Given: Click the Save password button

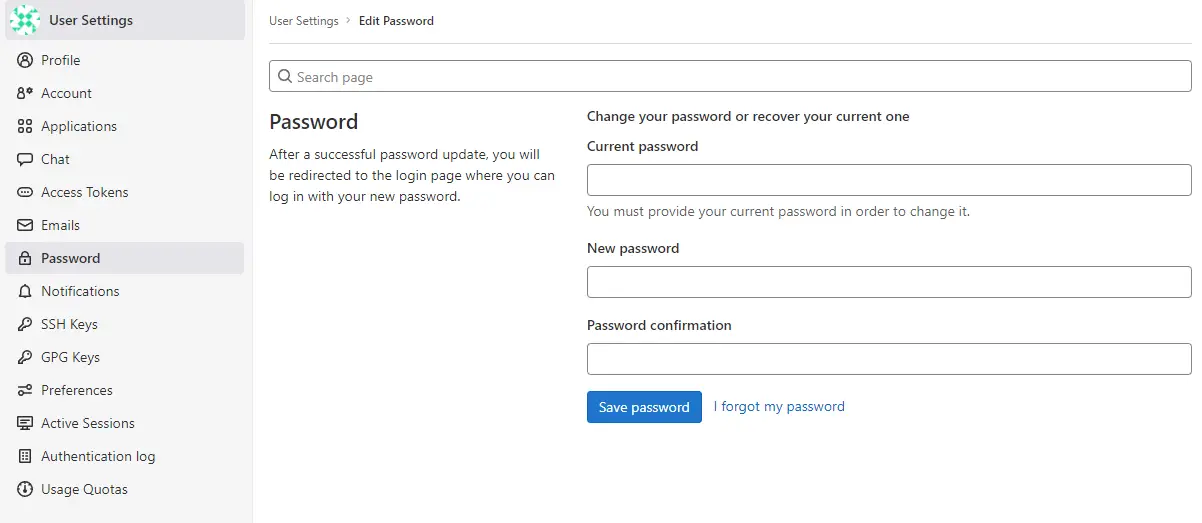Looking at the screenshot, I should pos(644,407).
